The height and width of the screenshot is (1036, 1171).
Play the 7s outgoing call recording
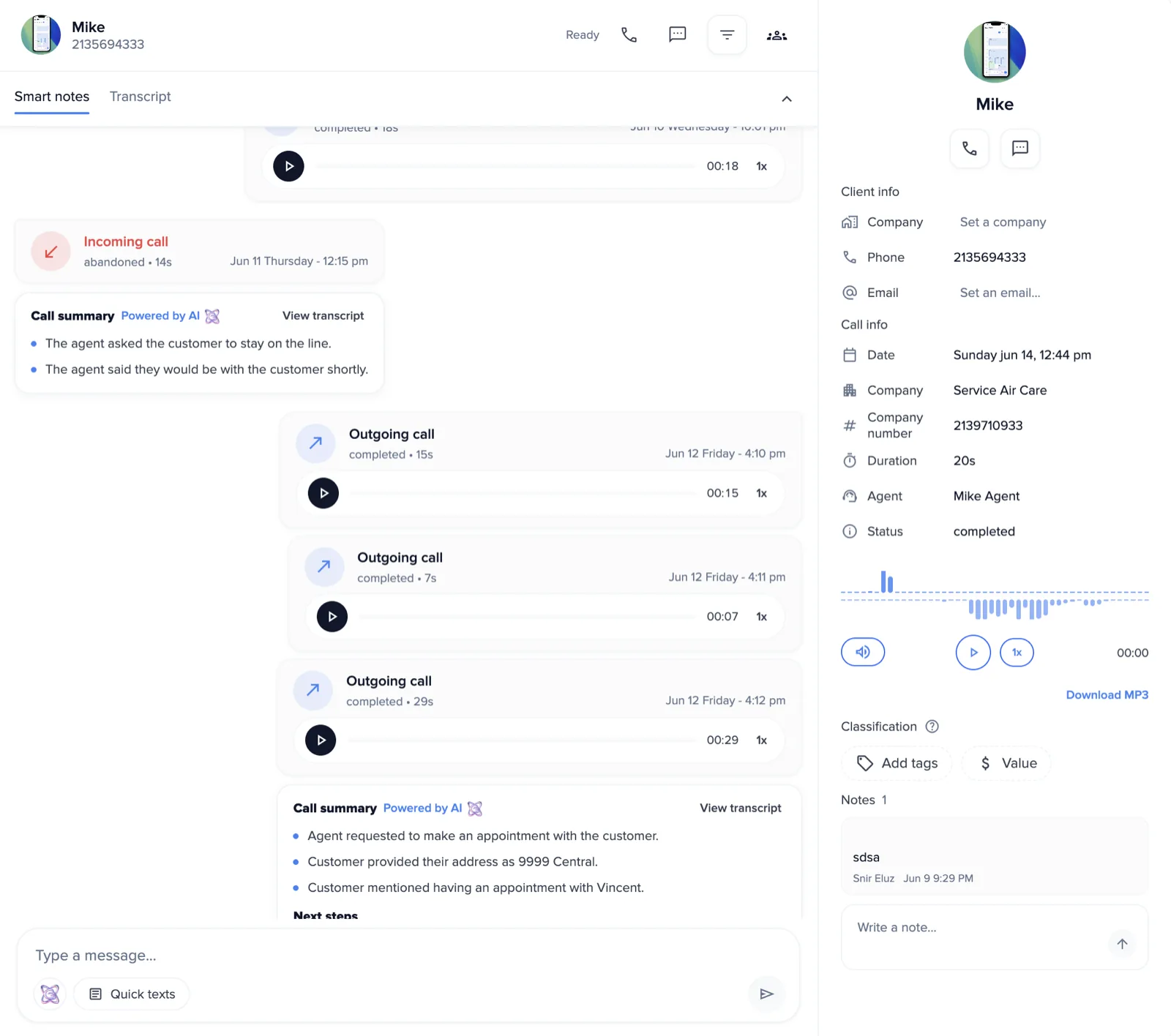coord(332,617)
